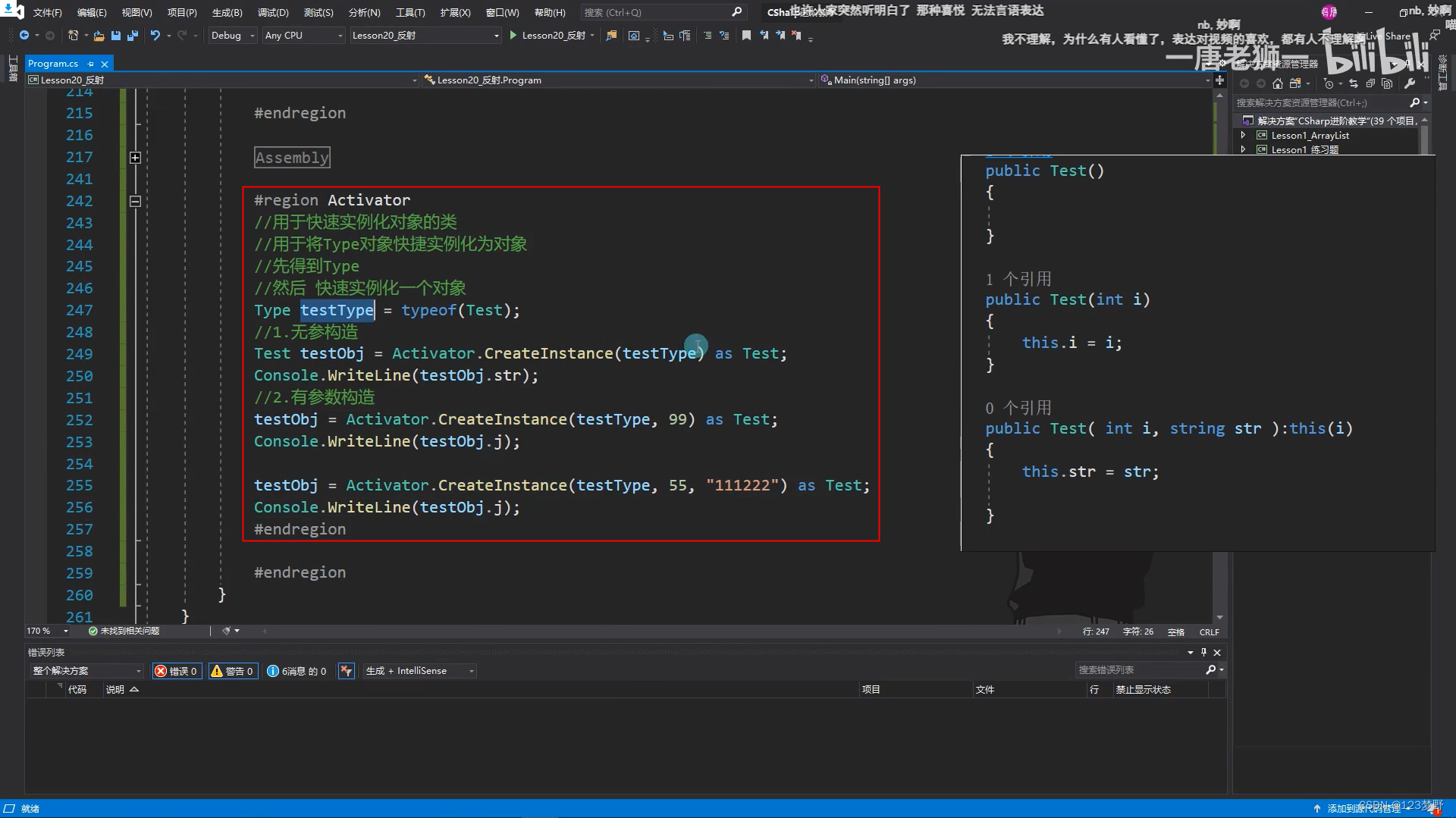Click the Home icon in Solution Explorer

pyautogui.click(x=1278, y=83)
